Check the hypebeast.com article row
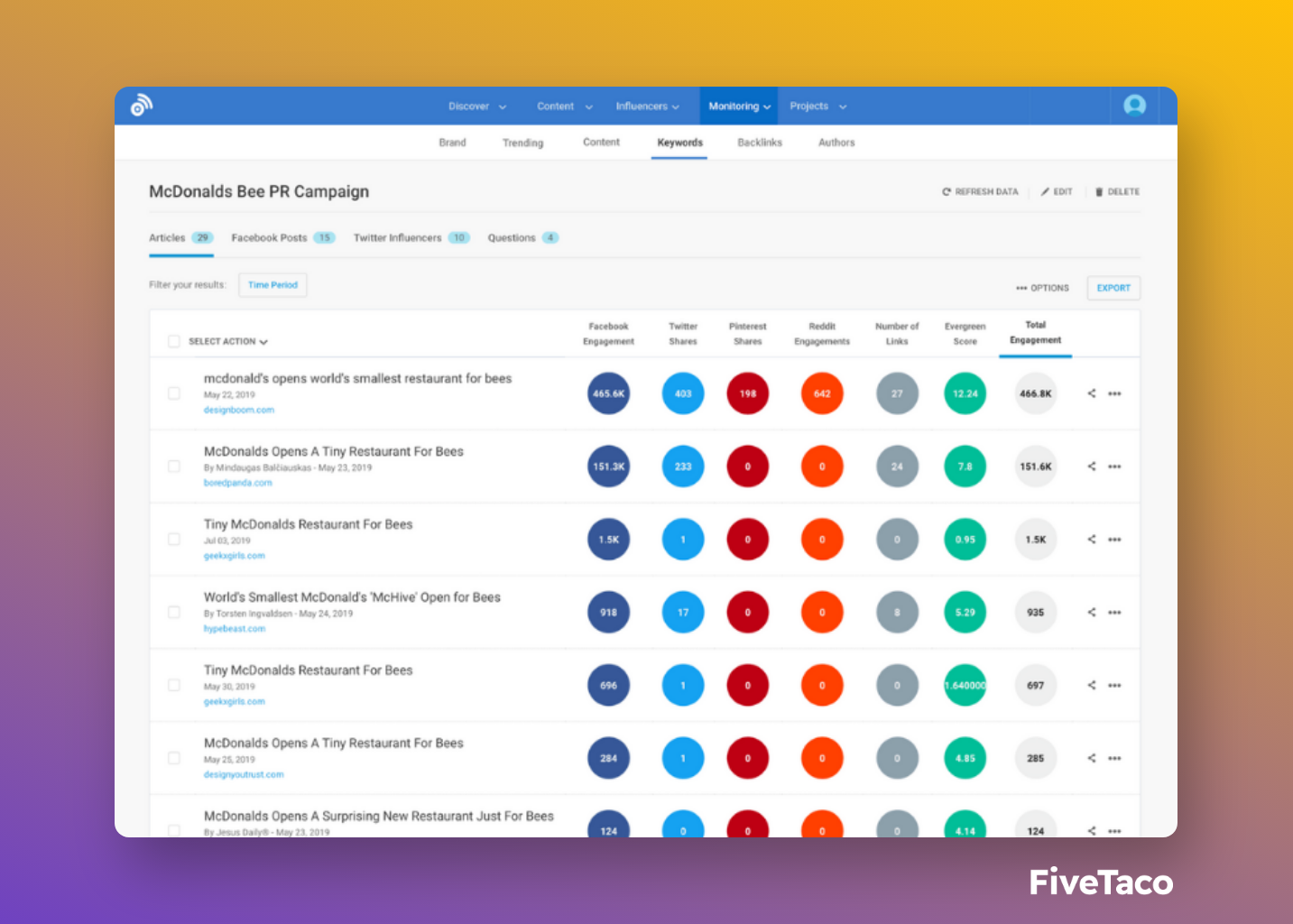The image size is (1293, 924). tap(174, 613)
